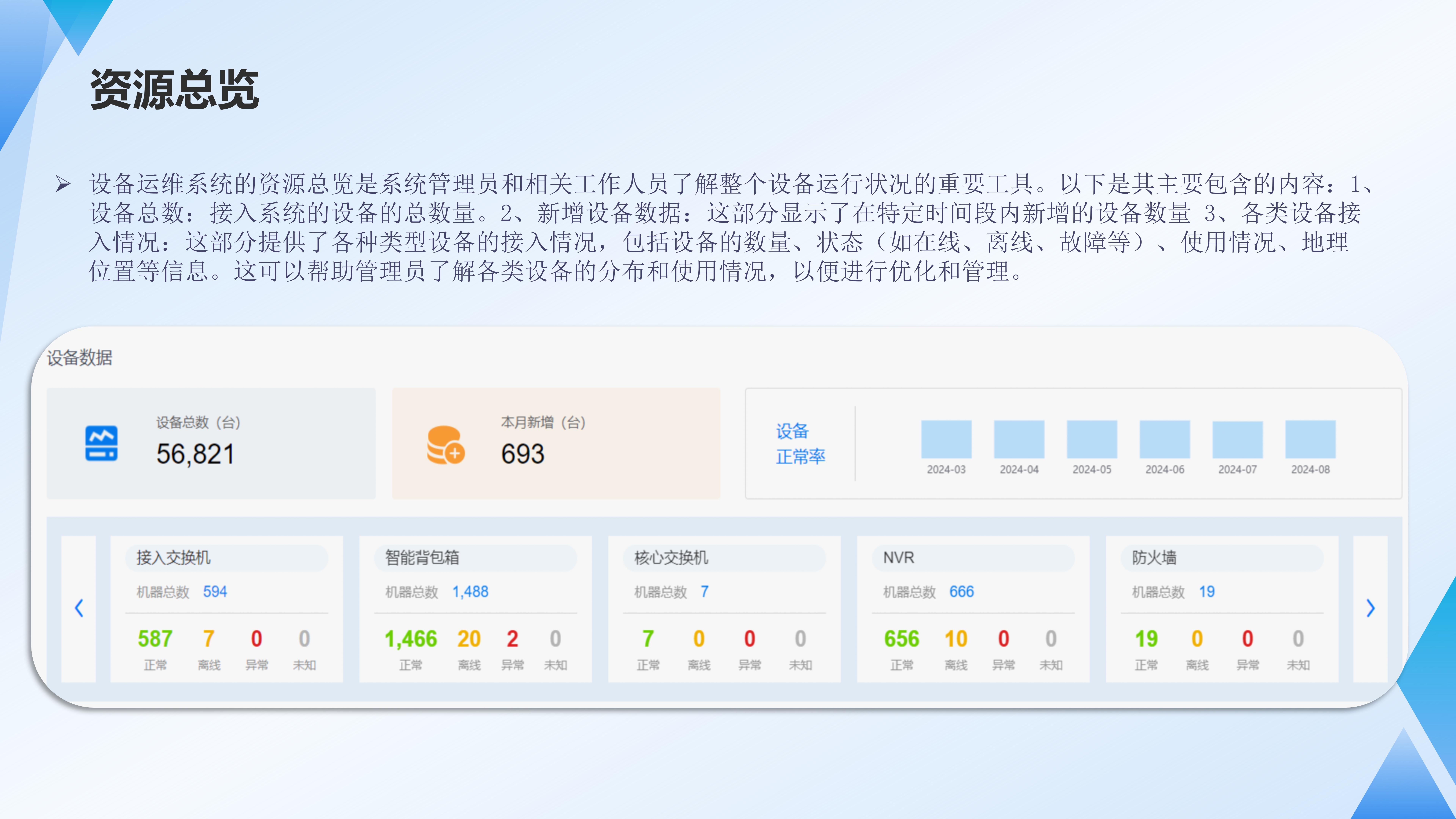Select the 2024-05 normal rate bar
Screen dimensions: 1456x819
click(x=1092, y=439)
